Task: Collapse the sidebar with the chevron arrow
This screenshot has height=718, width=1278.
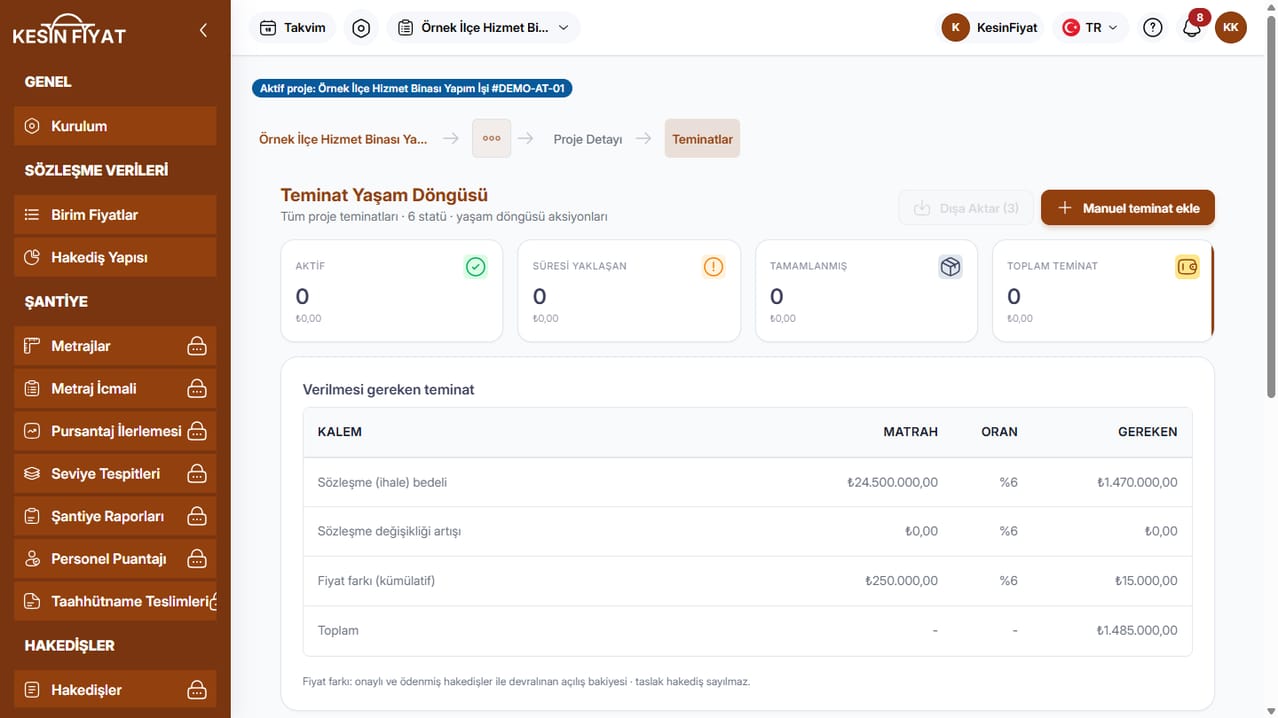Action: click(204, 30)
